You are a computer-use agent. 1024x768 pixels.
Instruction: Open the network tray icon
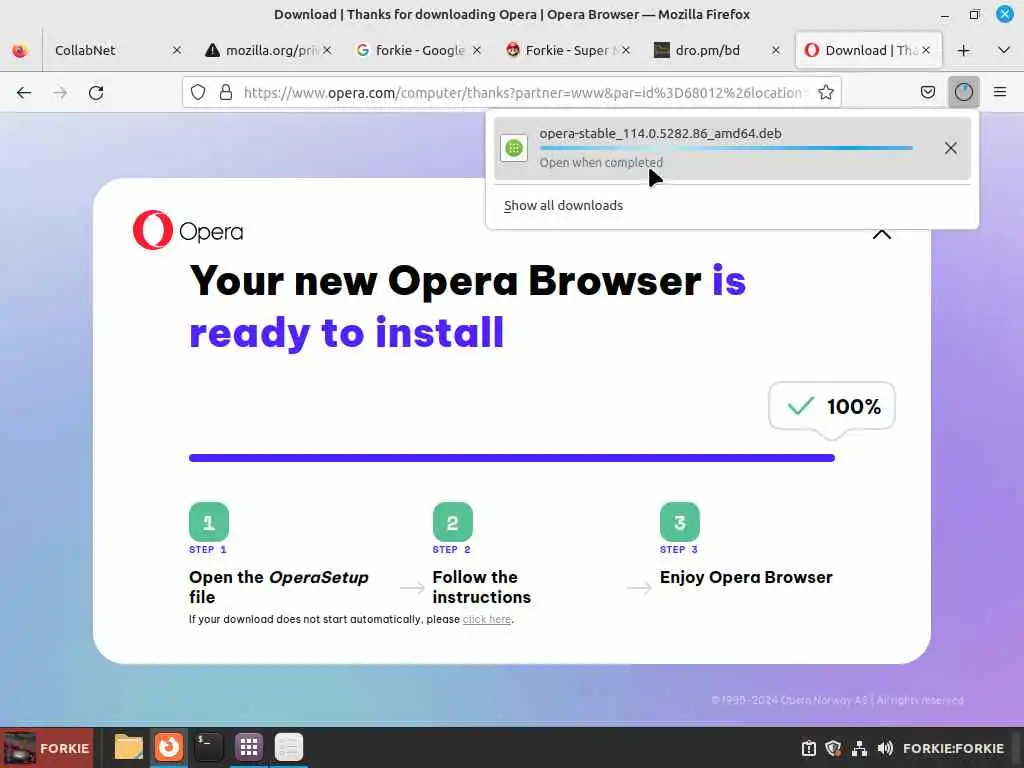tap(859, 748)
